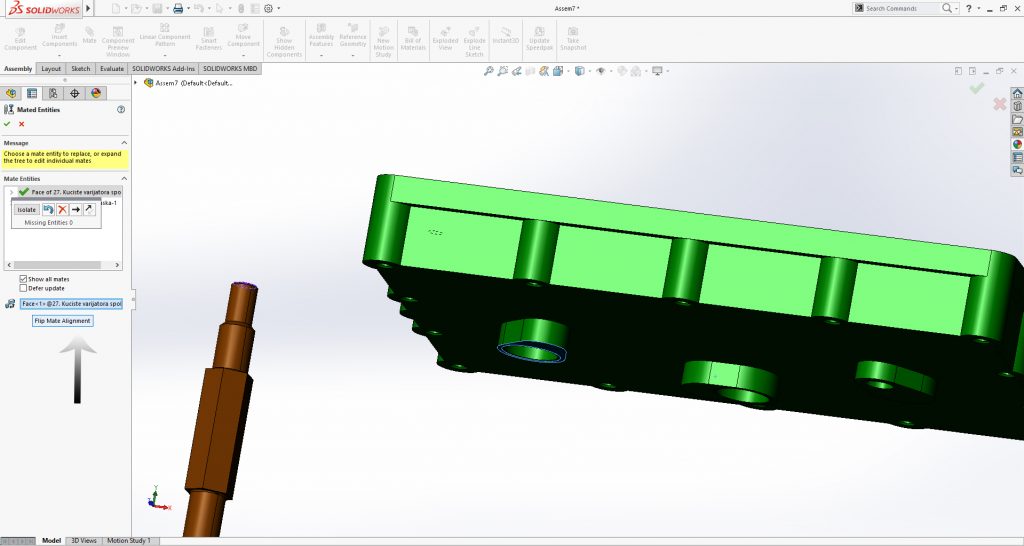Image resolution: width=1024 pixels, height=546 pixels.
Task: Open the Options gear dropdown arrow
Action: (x=278, y=8)
